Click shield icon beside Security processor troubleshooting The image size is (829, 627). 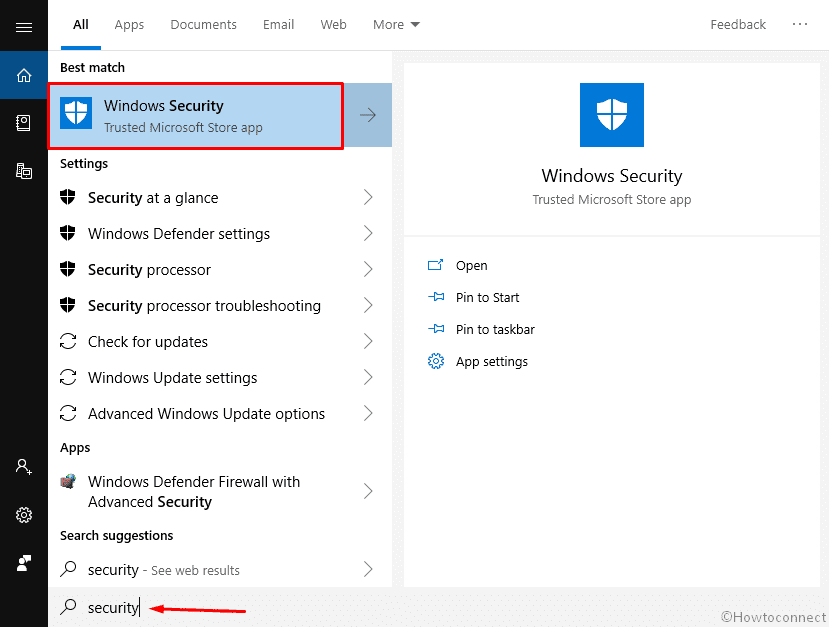pos(68,305)
